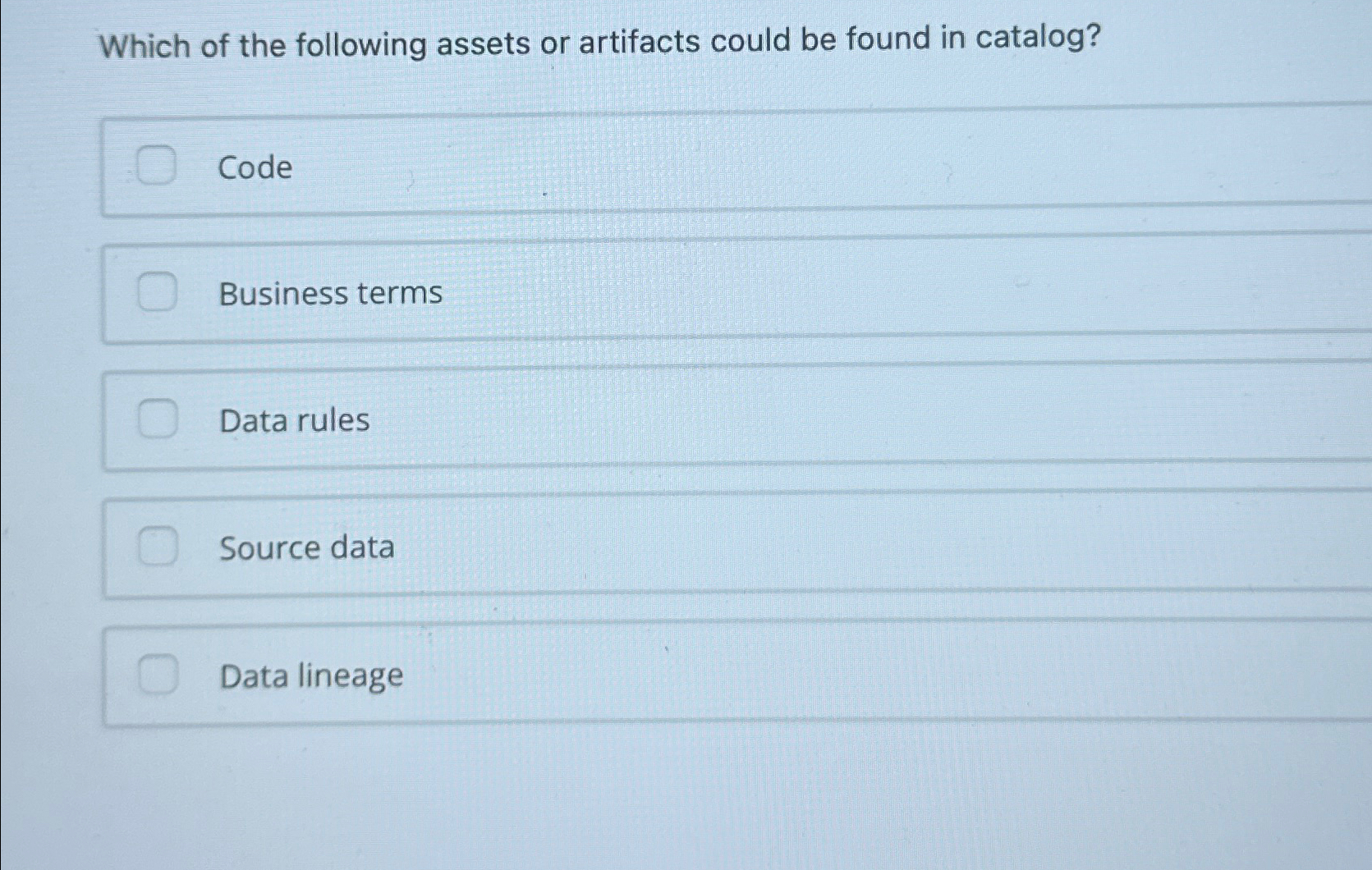
Task: Click the "Data lineage" label text
Action: (x=311, y=676)
